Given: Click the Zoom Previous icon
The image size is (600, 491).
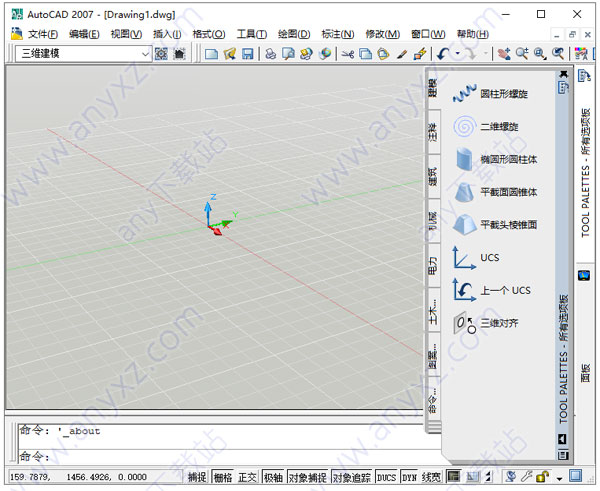Looking at the screenshot, I should tap(558, 54).
